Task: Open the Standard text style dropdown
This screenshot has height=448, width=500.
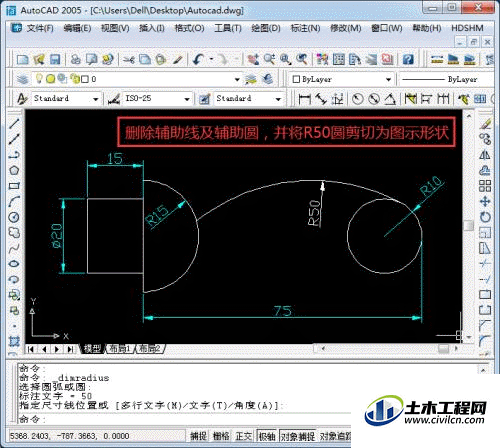Action: pyautogui.click(x=95, y=99)
